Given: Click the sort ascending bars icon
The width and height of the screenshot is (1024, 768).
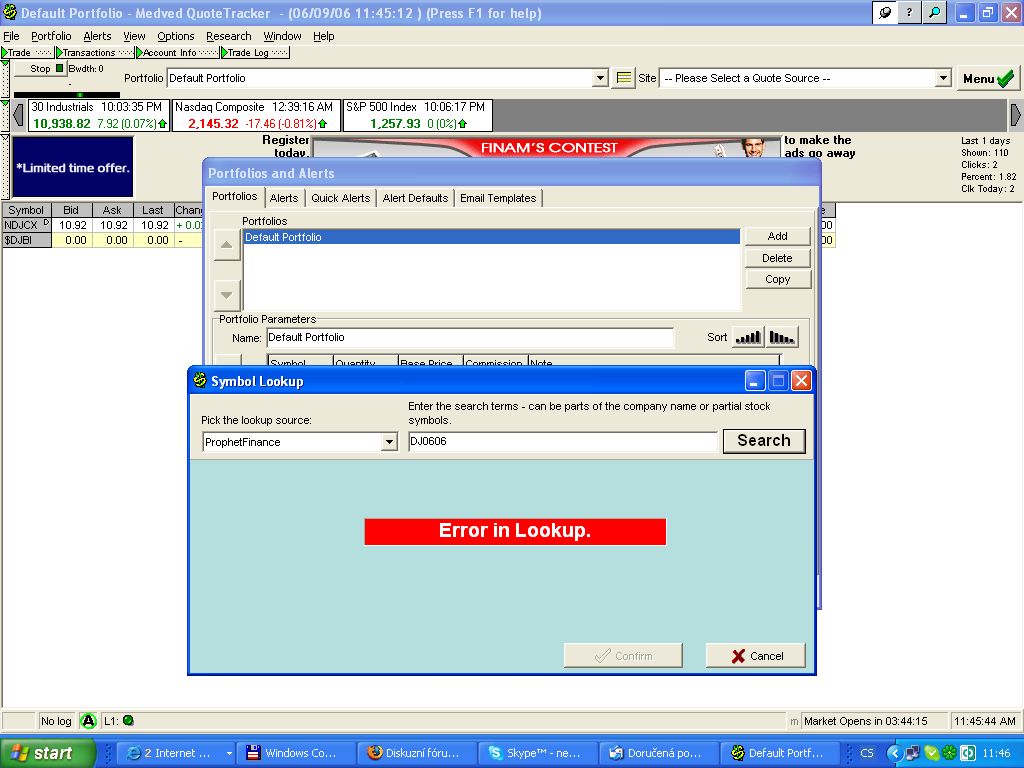Looking at the screenshot, I should [748, 338].
